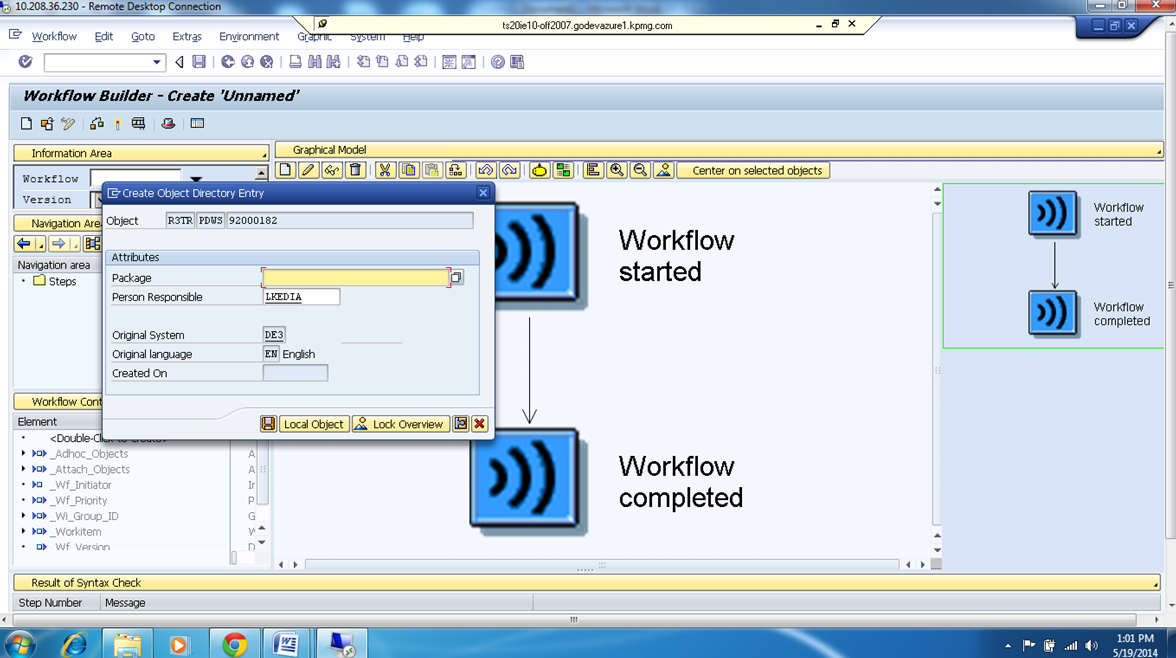Zoom in using the magnifier plus icon

616,170
